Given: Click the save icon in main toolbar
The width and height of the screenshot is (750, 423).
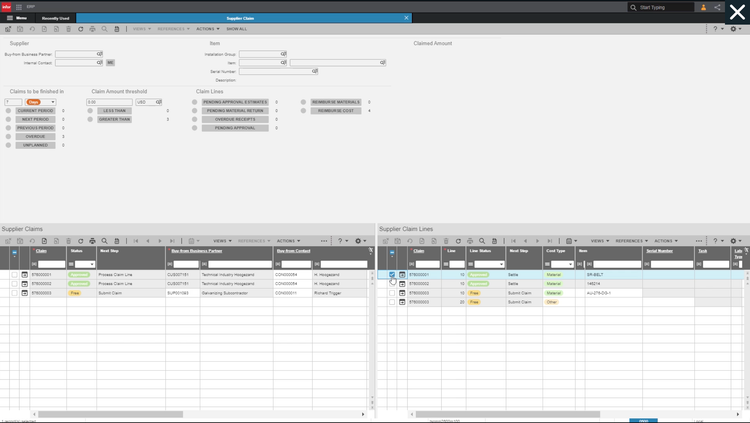Looking at the screenshot, I should pos(20,29).
